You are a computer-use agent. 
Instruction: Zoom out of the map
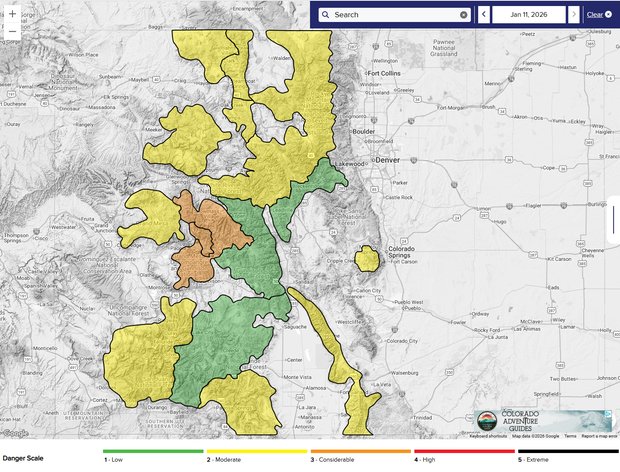click(12, 32)
